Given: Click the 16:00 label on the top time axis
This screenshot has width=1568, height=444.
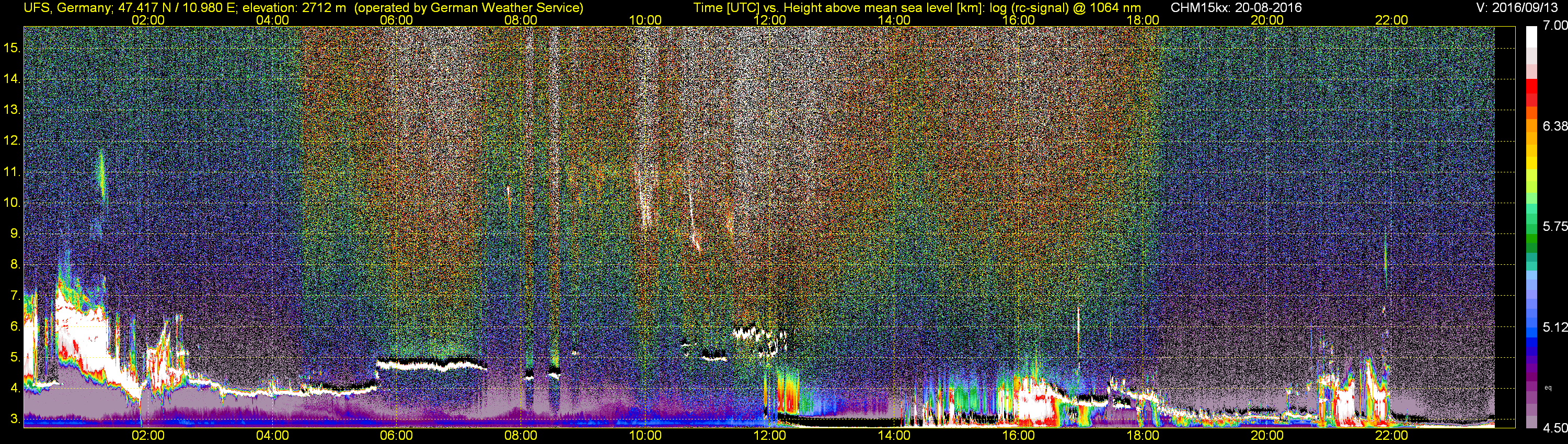Looking at the screenshot, I should tap(1018, 20).
